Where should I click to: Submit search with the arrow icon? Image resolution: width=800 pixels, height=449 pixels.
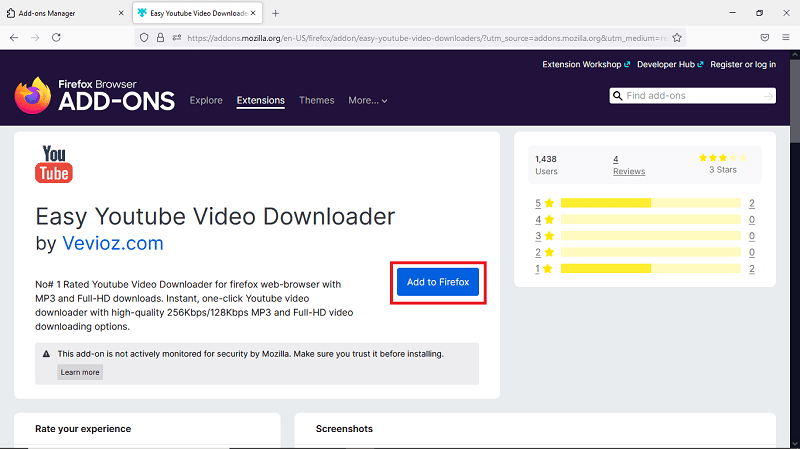click(x=768, y=96)
